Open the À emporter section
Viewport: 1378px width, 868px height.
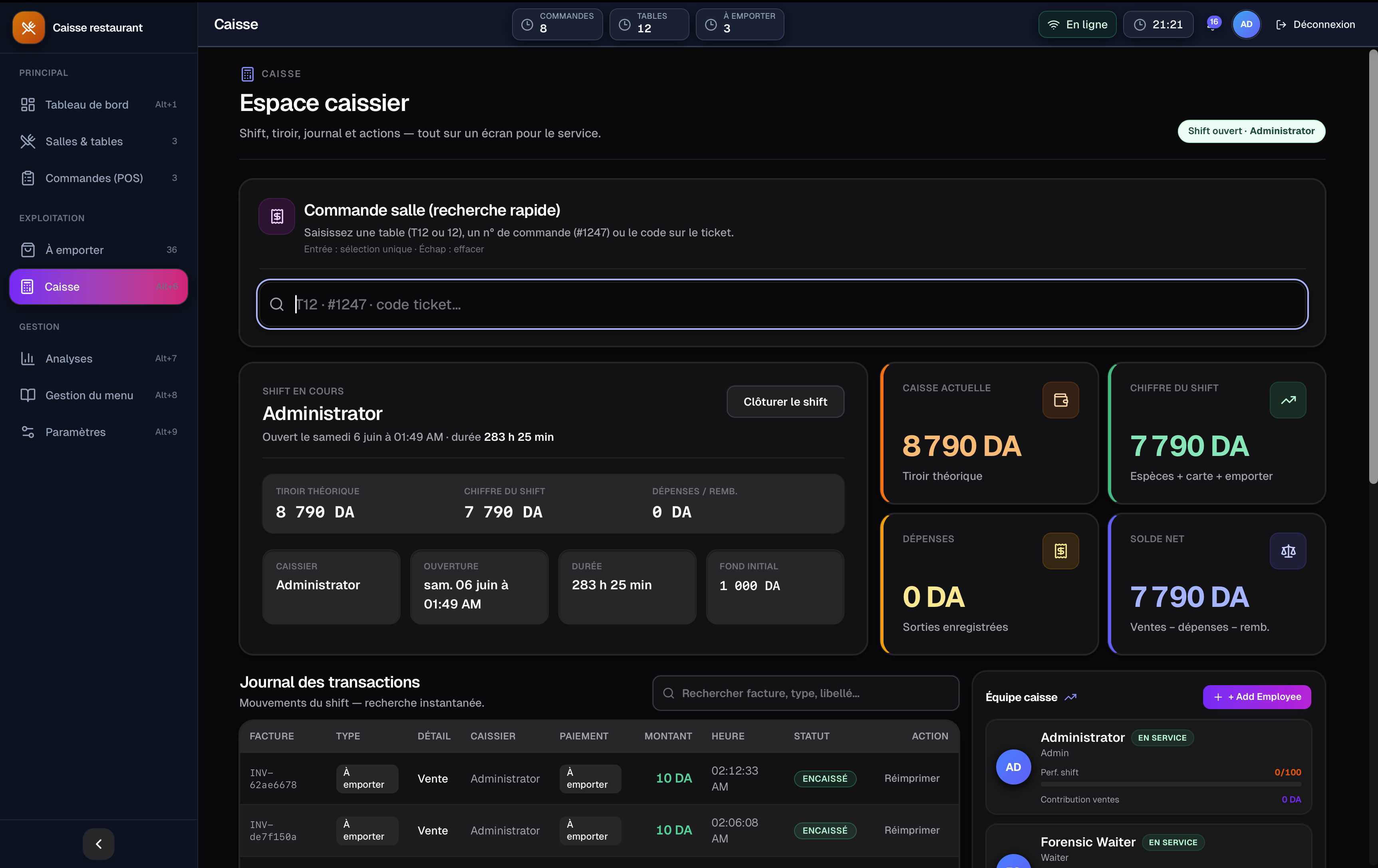point(98,250)
